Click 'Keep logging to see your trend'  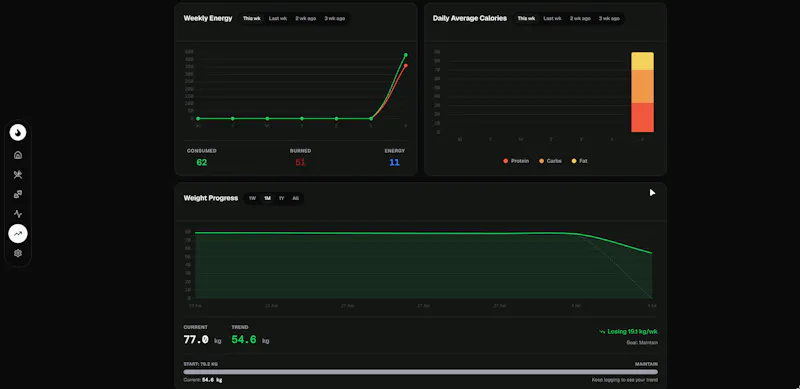point(624,380)
